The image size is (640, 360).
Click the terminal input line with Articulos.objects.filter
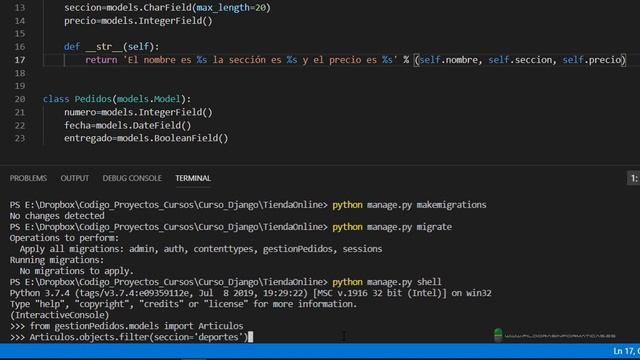(x=129, y=337)
